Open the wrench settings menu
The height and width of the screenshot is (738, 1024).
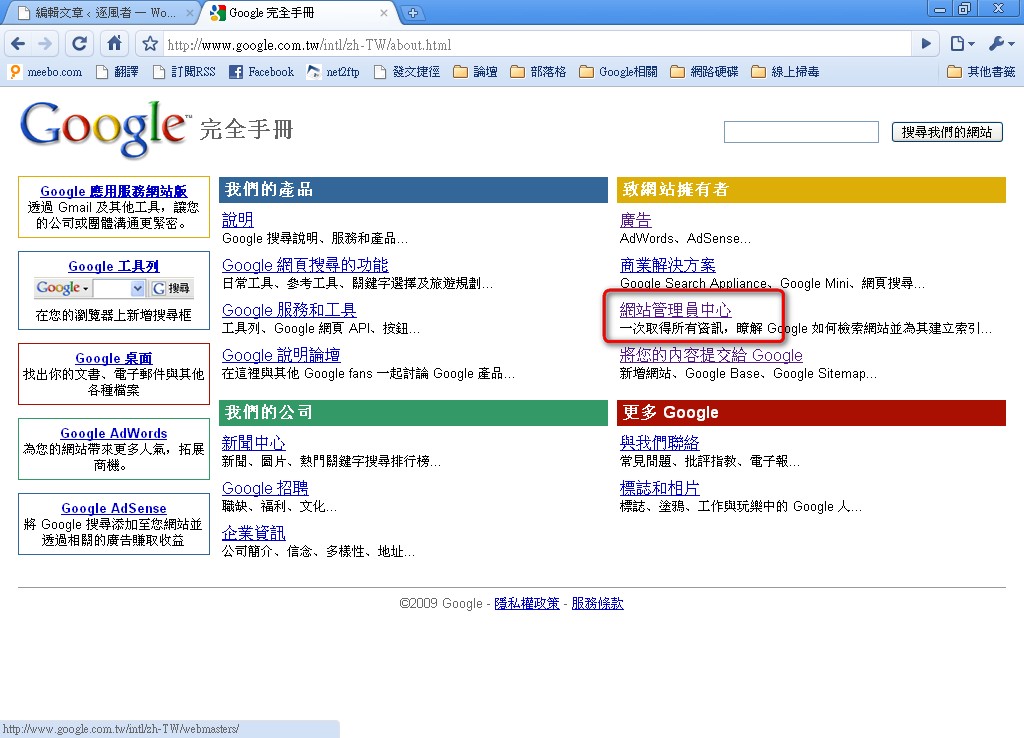click(1001, 44)
